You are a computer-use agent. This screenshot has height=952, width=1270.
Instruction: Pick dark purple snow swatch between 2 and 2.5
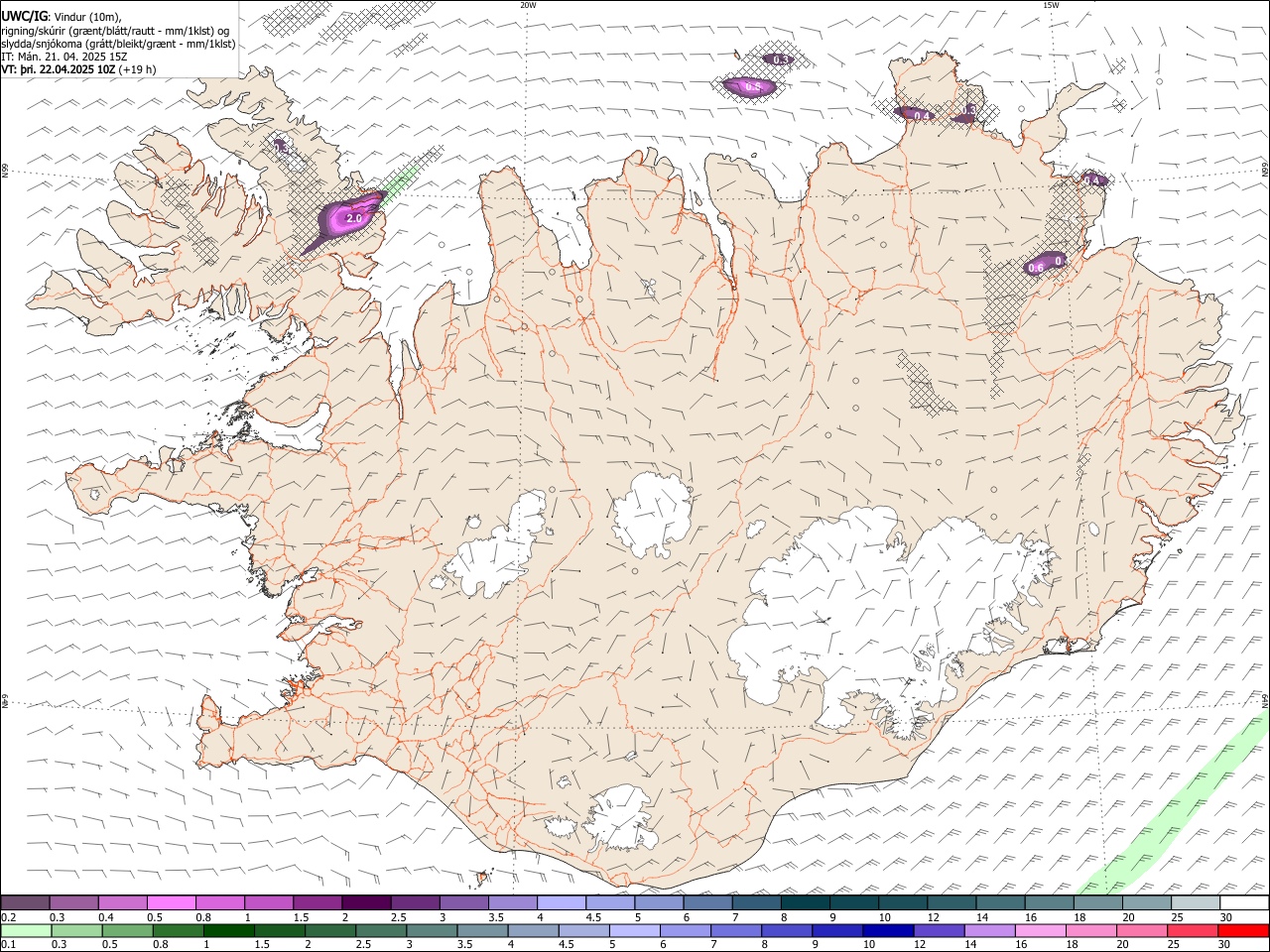pos(365,902)
